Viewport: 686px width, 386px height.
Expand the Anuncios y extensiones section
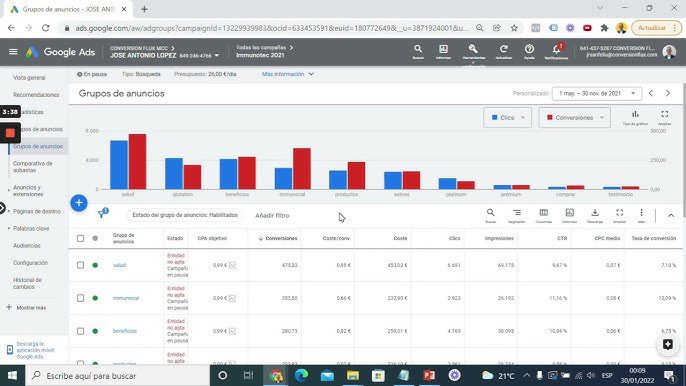(28, 190)
